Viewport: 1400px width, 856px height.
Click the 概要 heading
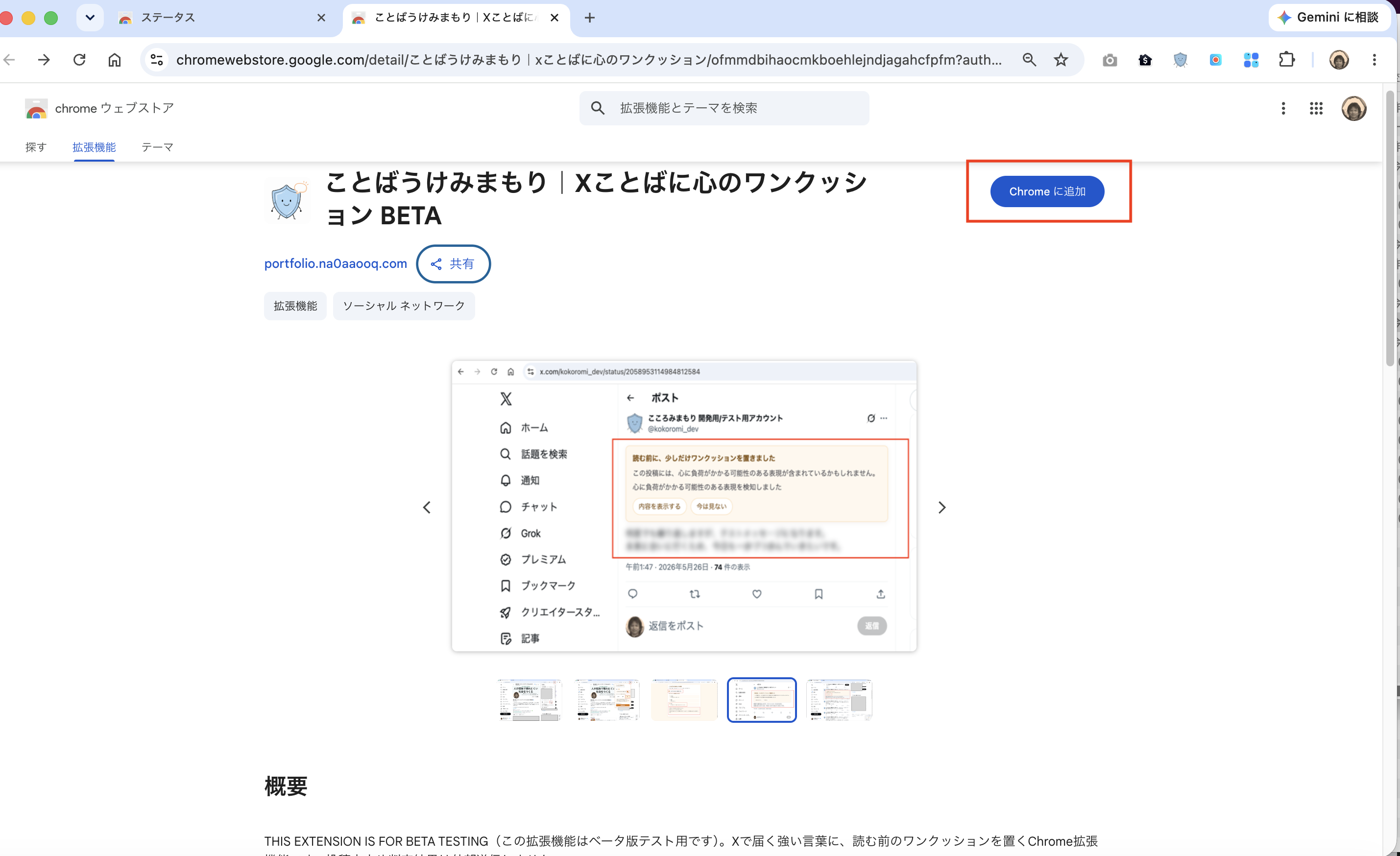pyautogui.click(x=286, y=786)
